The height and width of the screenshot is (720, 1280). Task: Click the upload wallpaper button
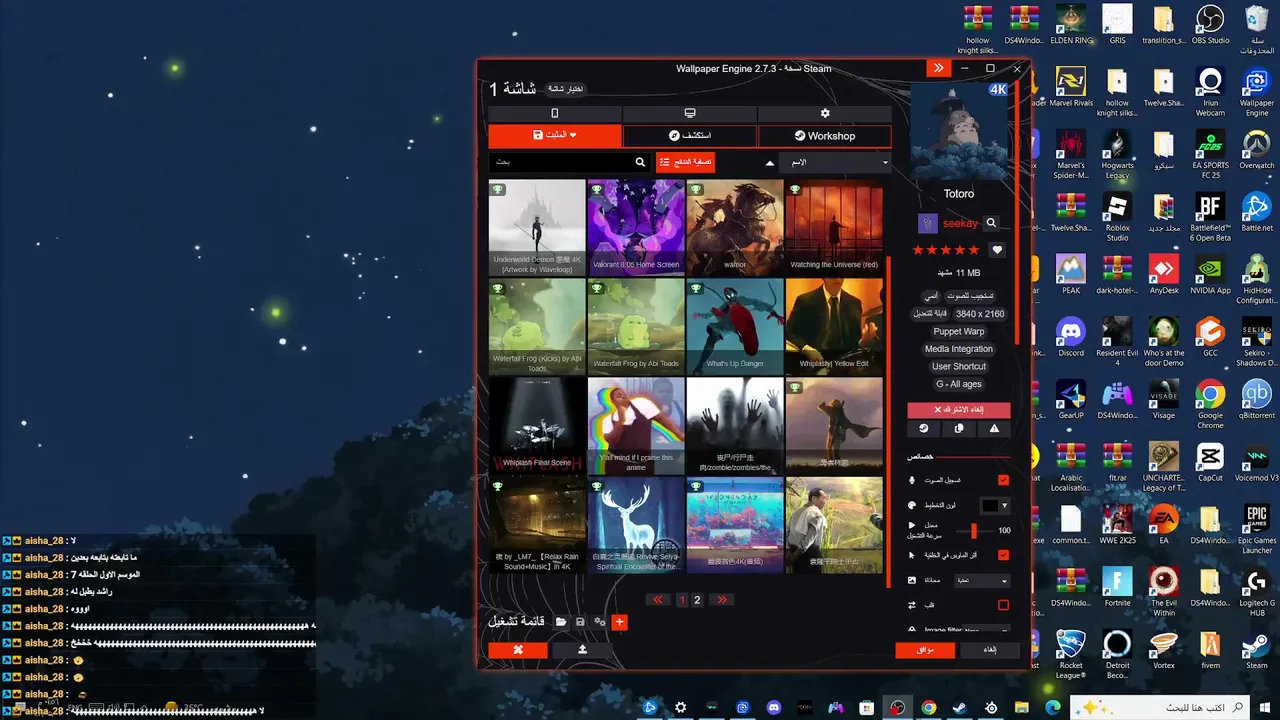coord(582,650)
